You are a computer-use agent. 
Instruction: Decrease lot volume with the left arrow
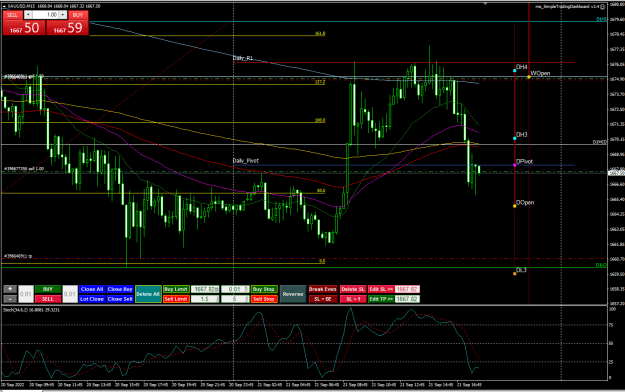pyautogui.click(x=28, y=15)
